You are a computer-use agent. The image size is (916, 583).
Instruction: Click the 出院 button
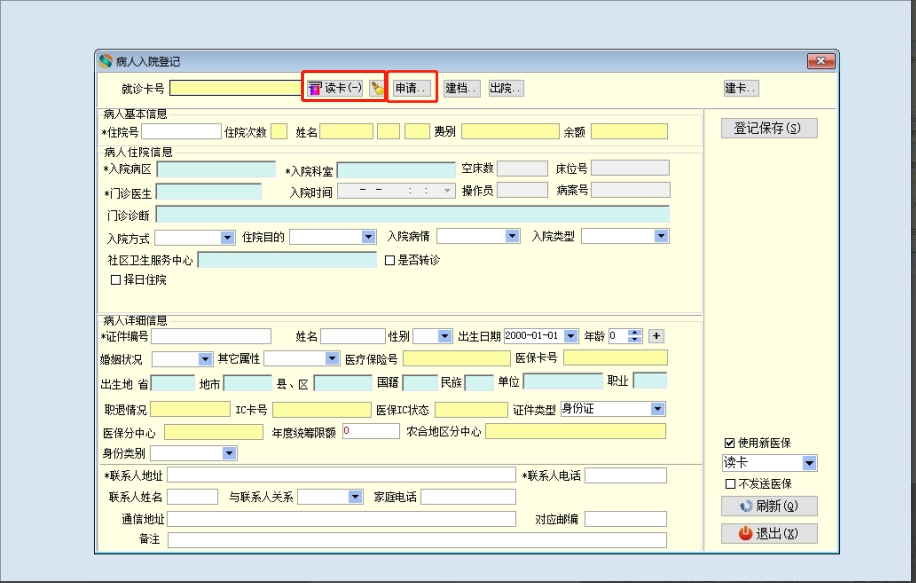pos(505,88)
